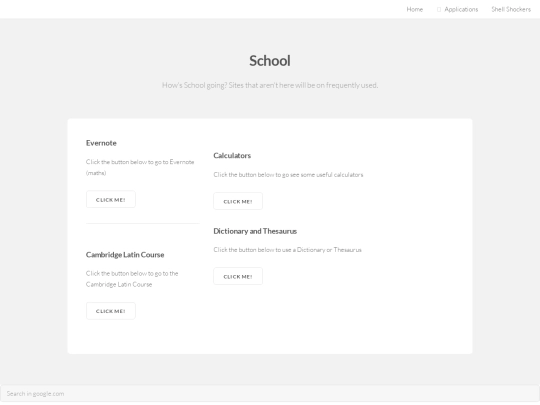Click the Cambridge Latin Course CLICK ME! button
The image size is (540, 405).
pos(111,311)
